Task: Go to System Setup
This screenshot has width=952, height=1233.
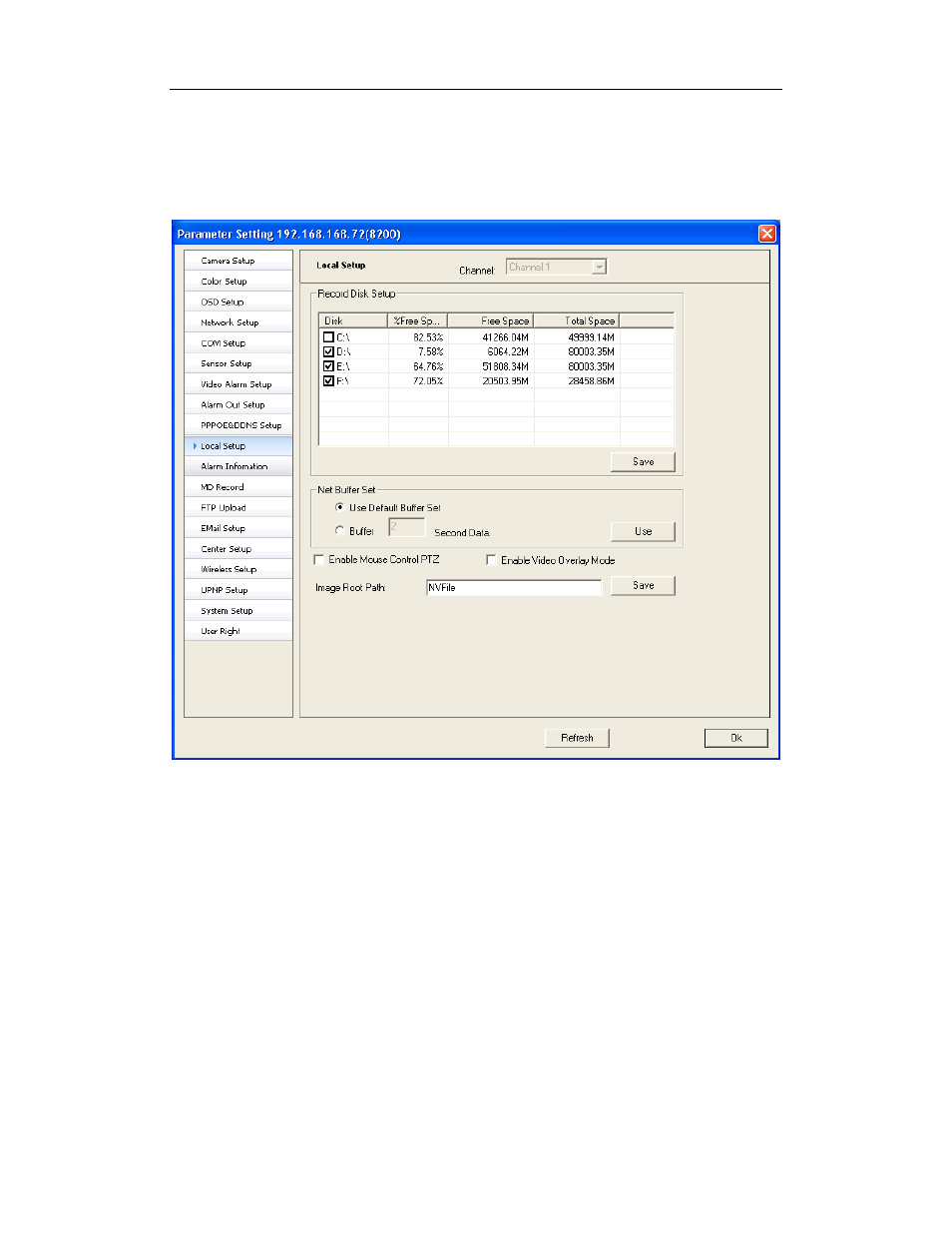Action: point(238,611)
